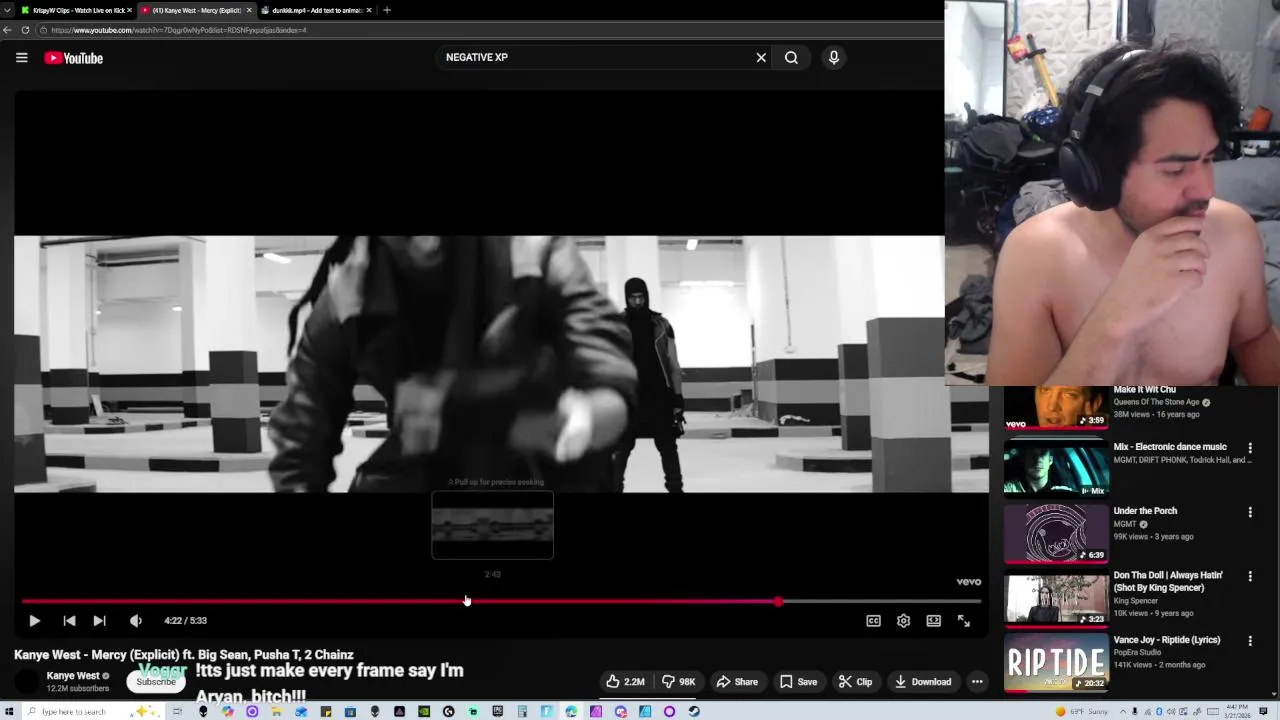Open more actions ellipsis under the video
The width and height of the screenshot is (1280, 720).
pos(977,682)
